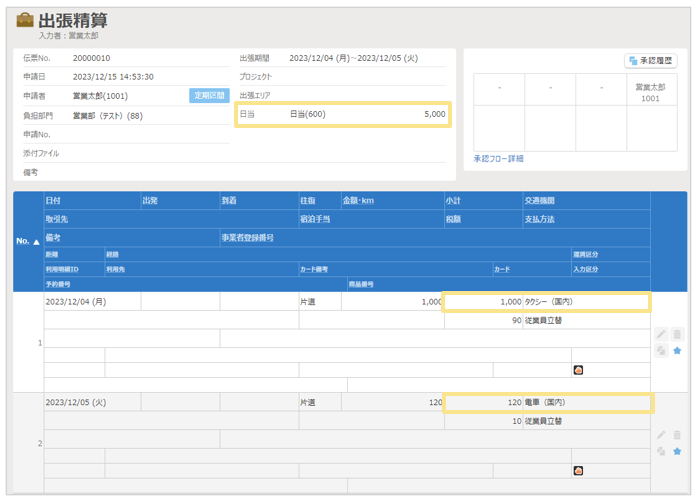Click the blue star icon for row 1
Screen dimensions: 699x500
coord(677,351)
